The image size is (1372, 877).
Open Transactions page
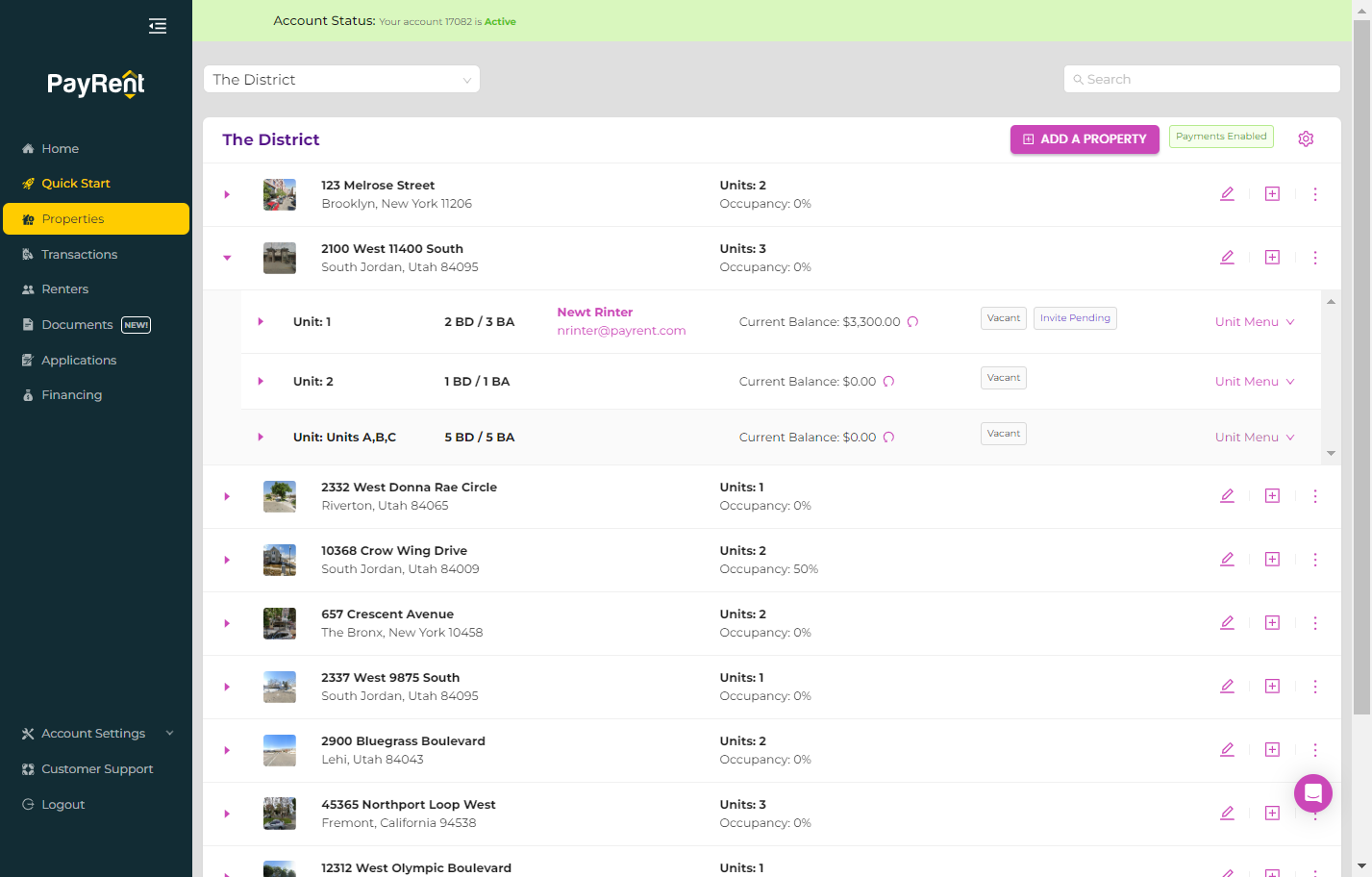pos(96,254)
